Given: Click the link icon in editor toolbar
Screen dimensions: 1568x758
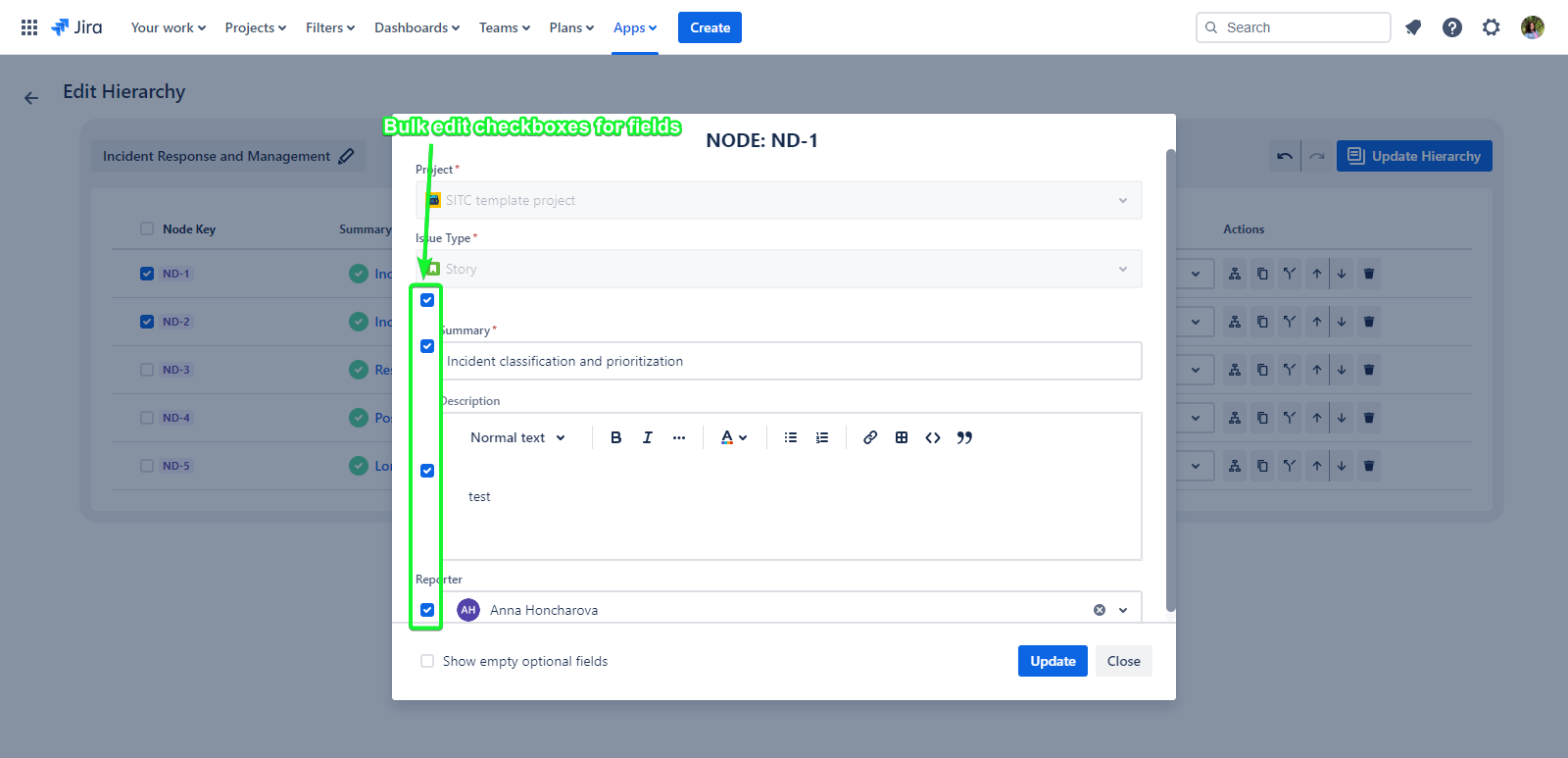Looking at the screenshot, I should pyautogui.click(x=869, y=437).
